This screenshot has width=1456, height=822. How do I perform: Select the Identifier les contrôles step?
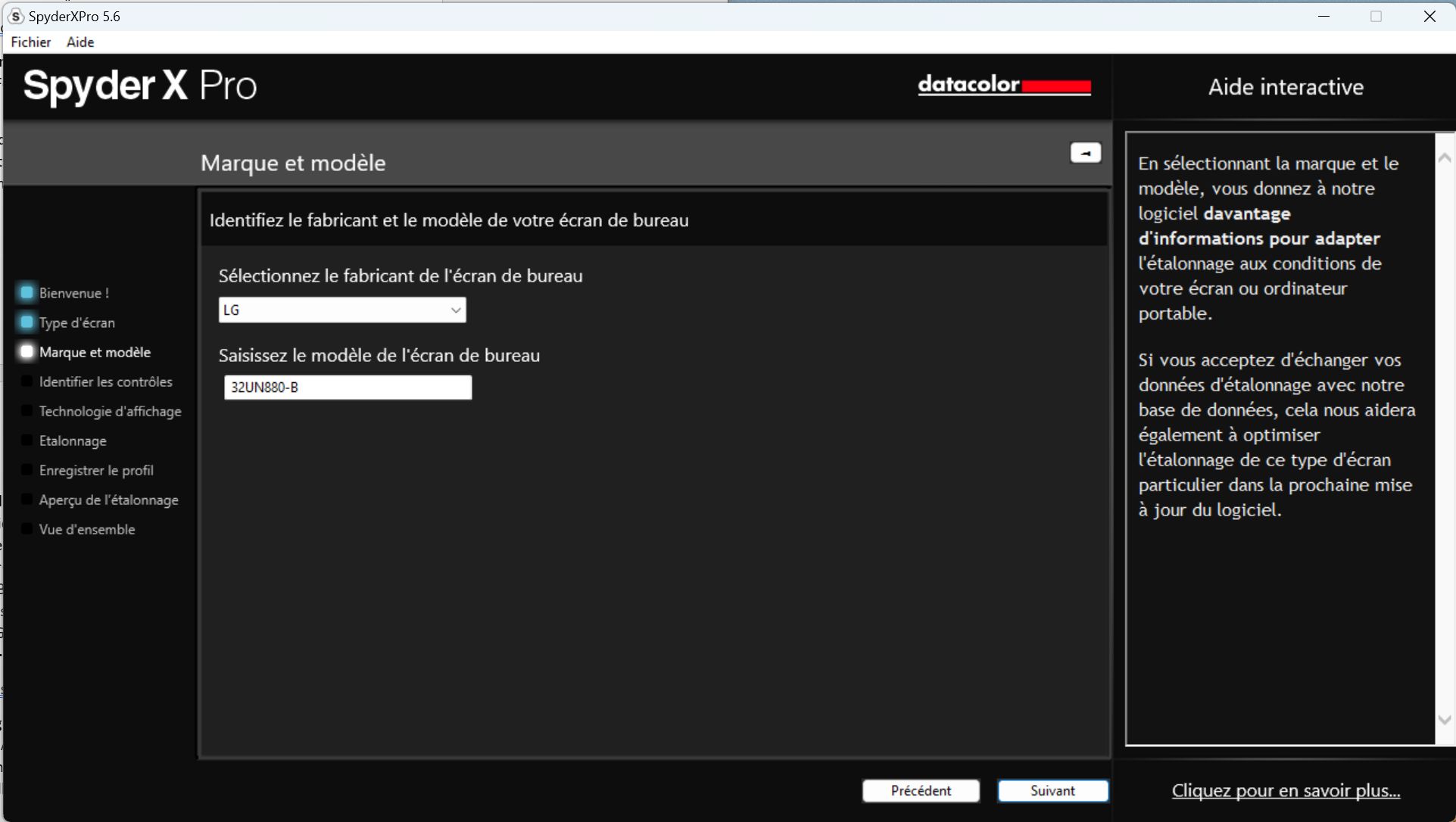pyautogui.click(x=106, y=381)
